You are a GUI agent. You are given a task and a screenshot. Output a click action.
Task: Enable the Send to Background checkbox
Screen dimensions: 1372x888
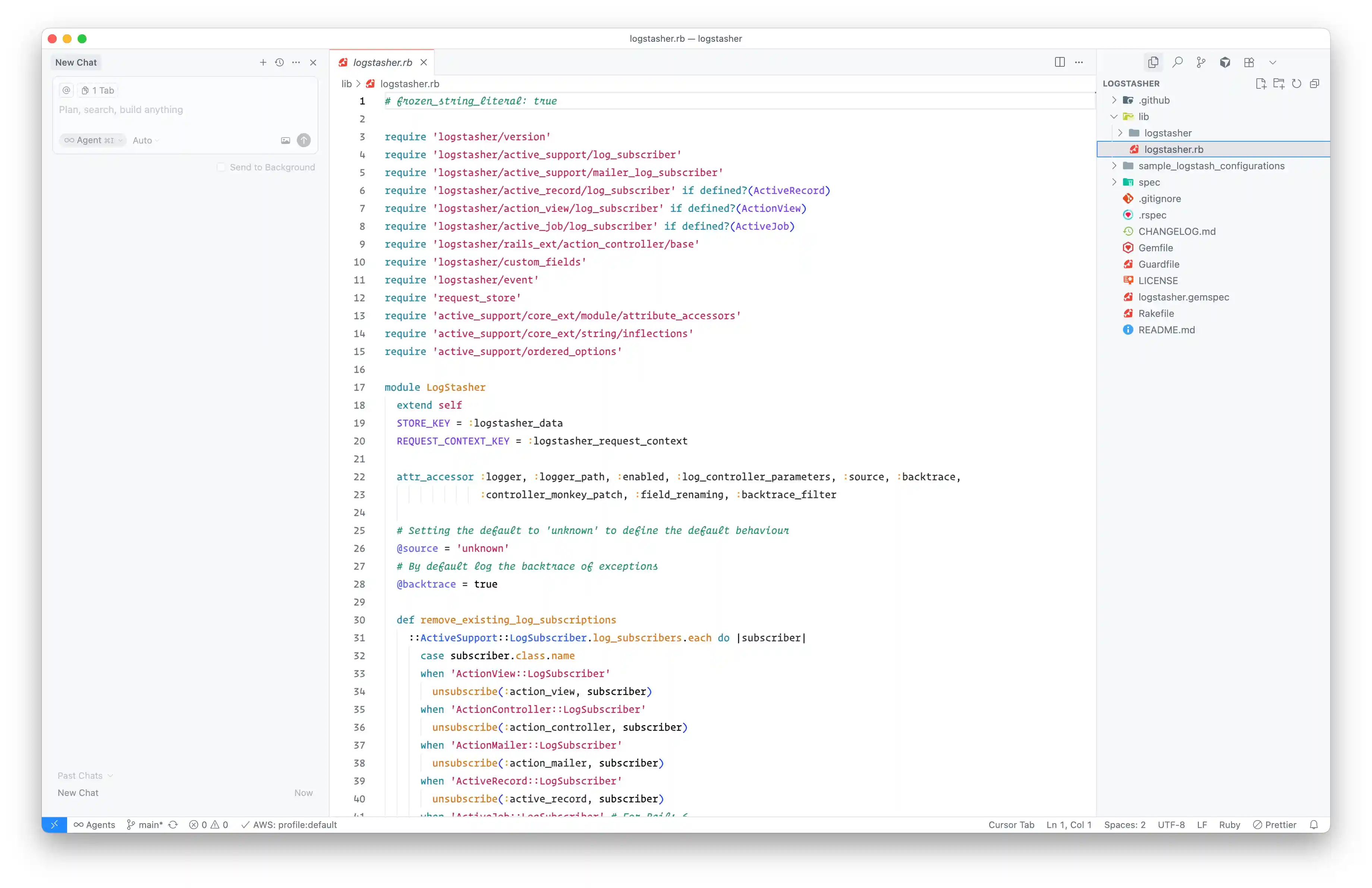pyautogui.click(x=221, y=167)
